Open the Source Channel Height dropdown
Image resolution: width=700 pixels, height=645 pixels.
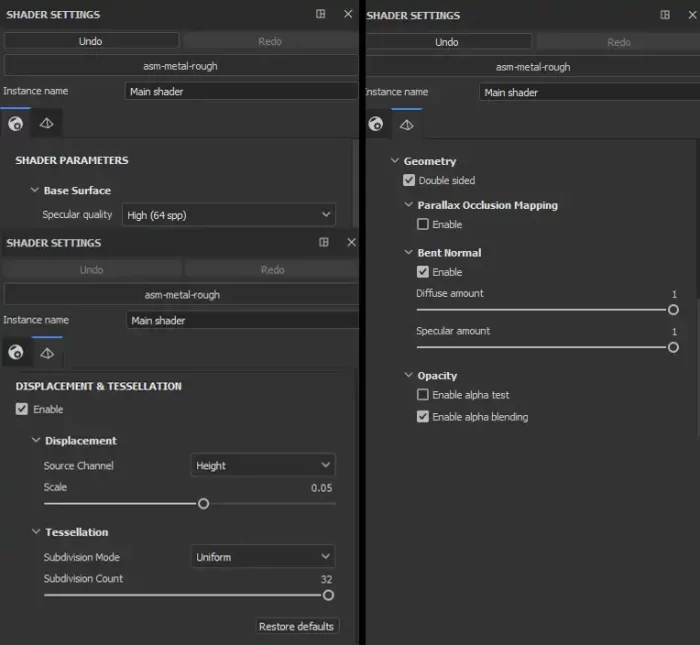click(x=262, y=465)
